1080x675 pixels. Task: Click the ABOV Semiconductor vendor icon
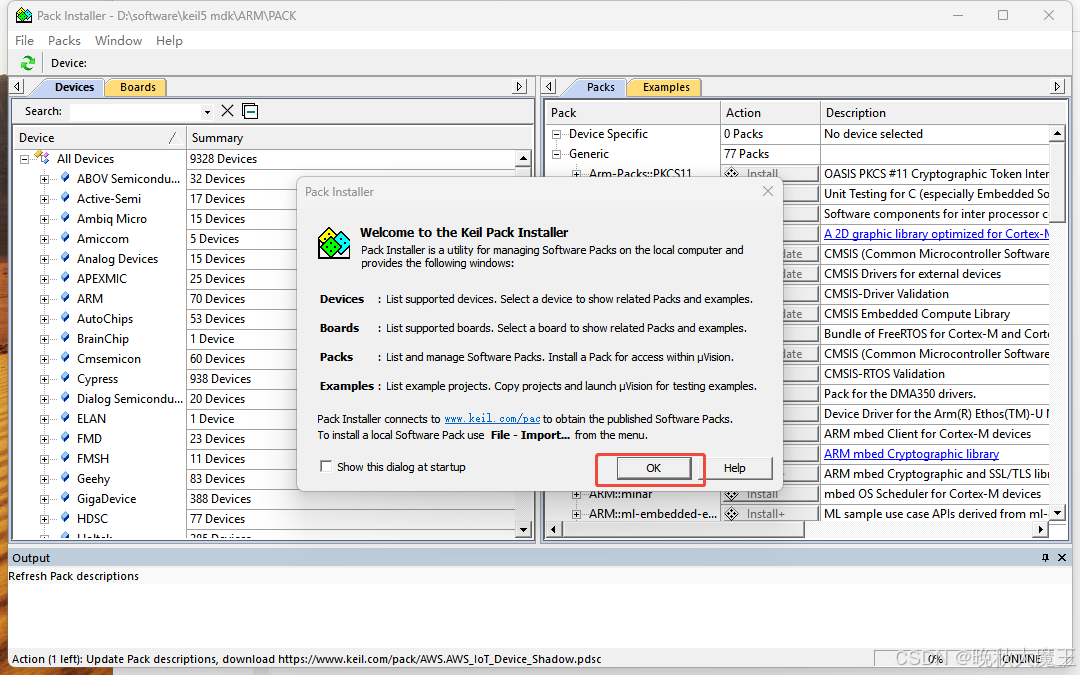[65, 178]
